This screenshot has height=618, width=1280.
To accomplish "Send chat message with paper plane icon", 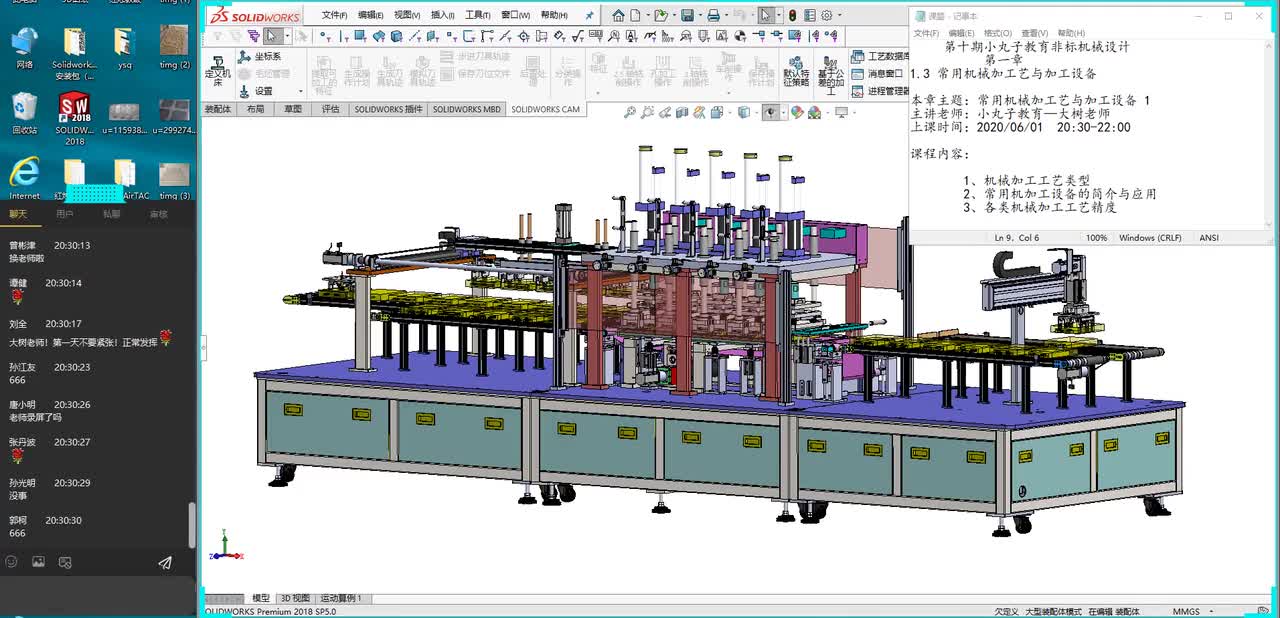I will (165, 563).
